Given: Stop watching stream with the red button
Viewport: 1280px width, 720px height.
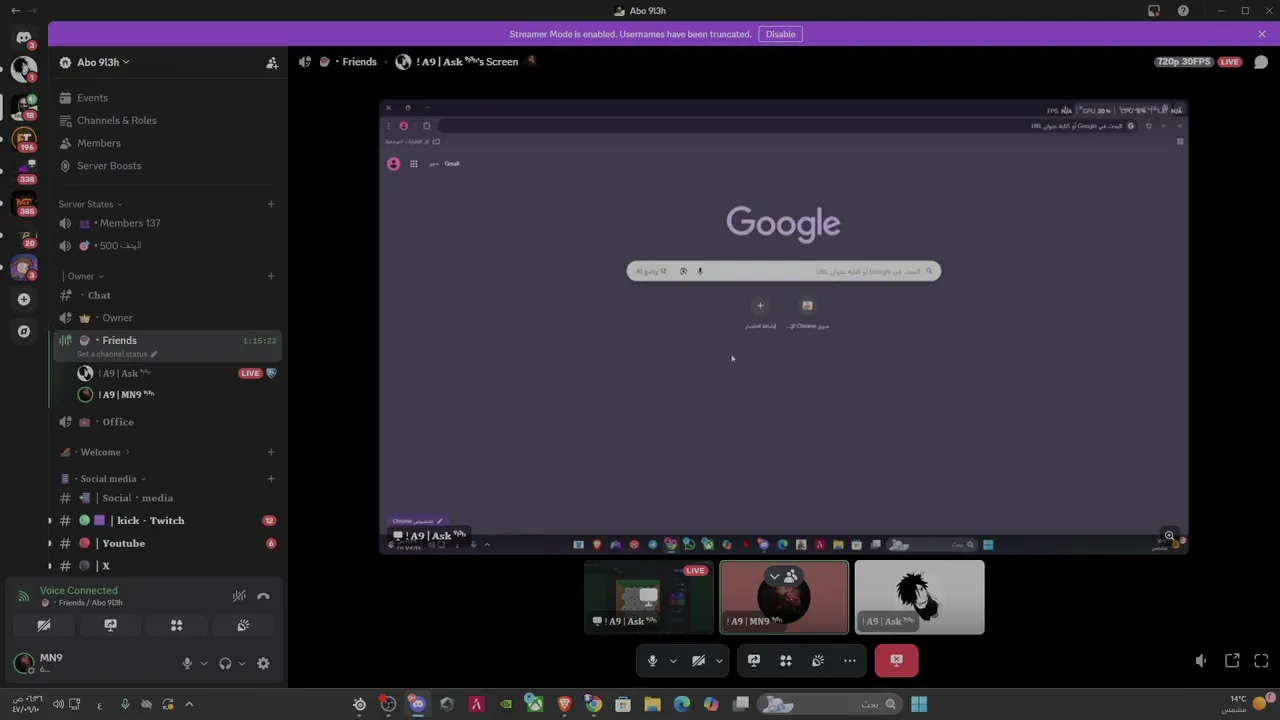Looking at the screenshot, I should pyautogui.click(x=896, y=660).
